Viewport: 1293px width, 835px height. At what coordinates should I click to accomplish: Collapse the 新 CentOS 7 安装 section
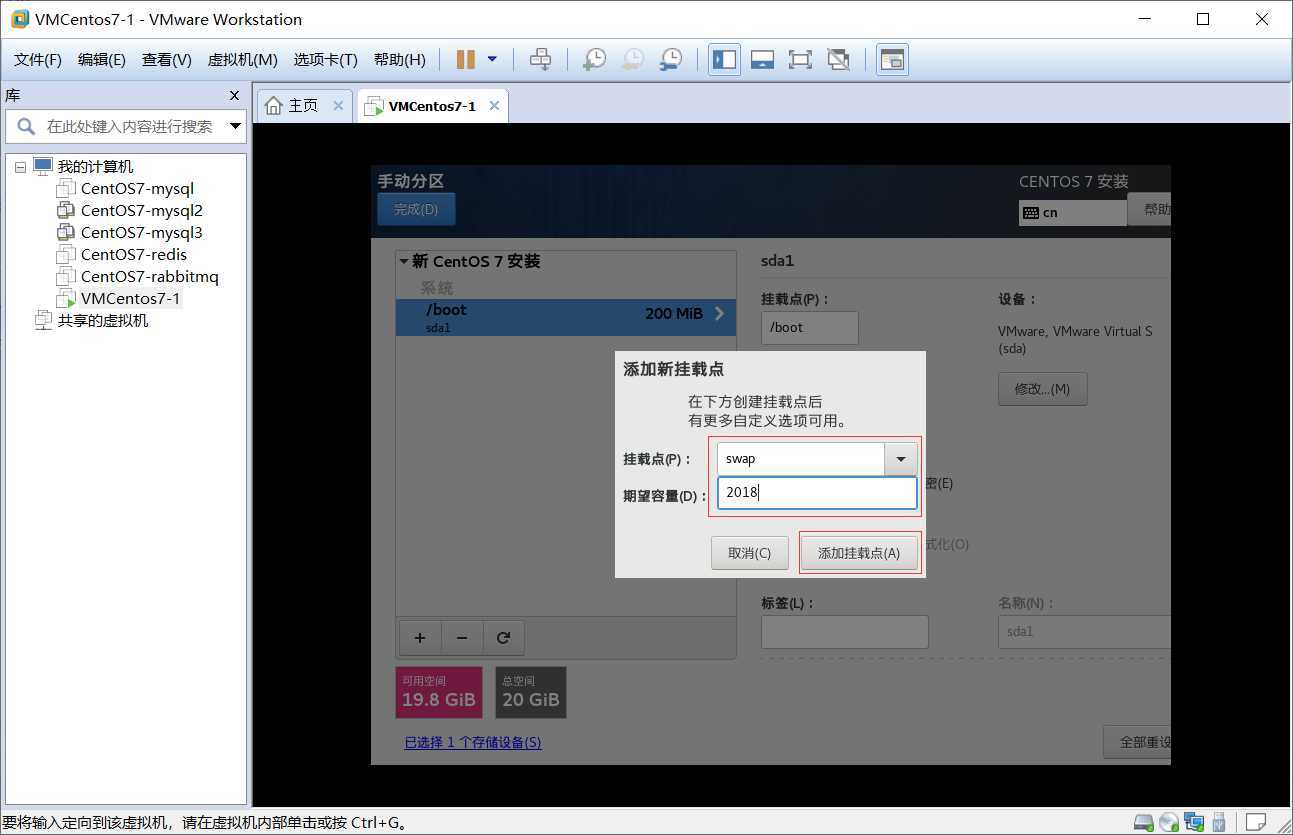pyautogui.click(x=404, y=262)
